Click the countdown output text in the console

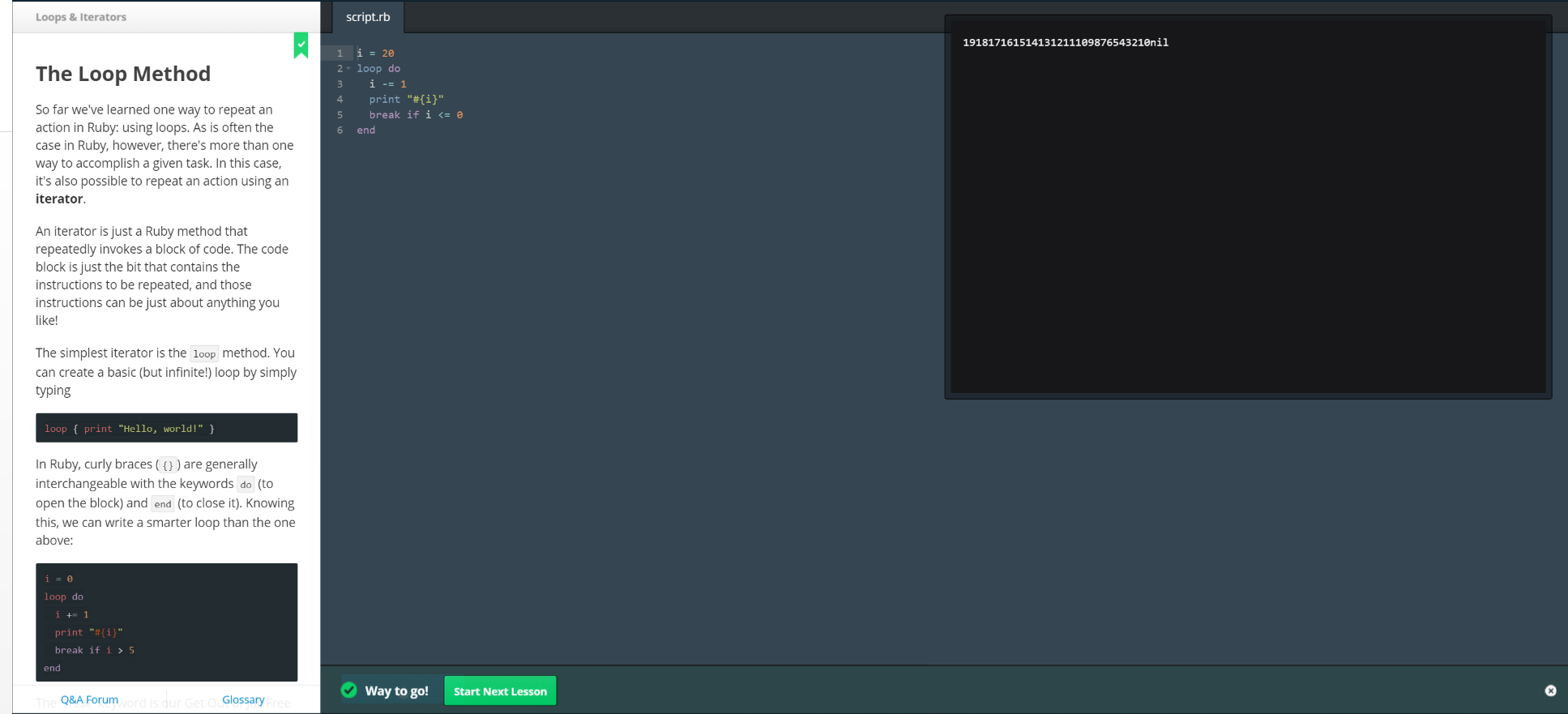[1065, 43]
